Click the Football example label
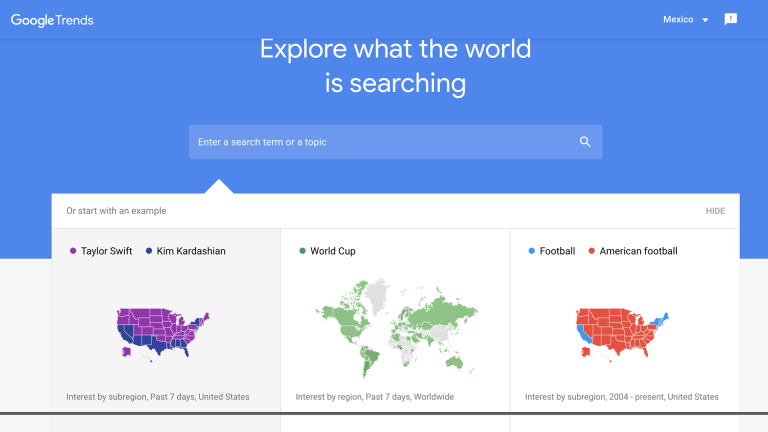Screen dimensions: 768x432 tap(557, 251)
